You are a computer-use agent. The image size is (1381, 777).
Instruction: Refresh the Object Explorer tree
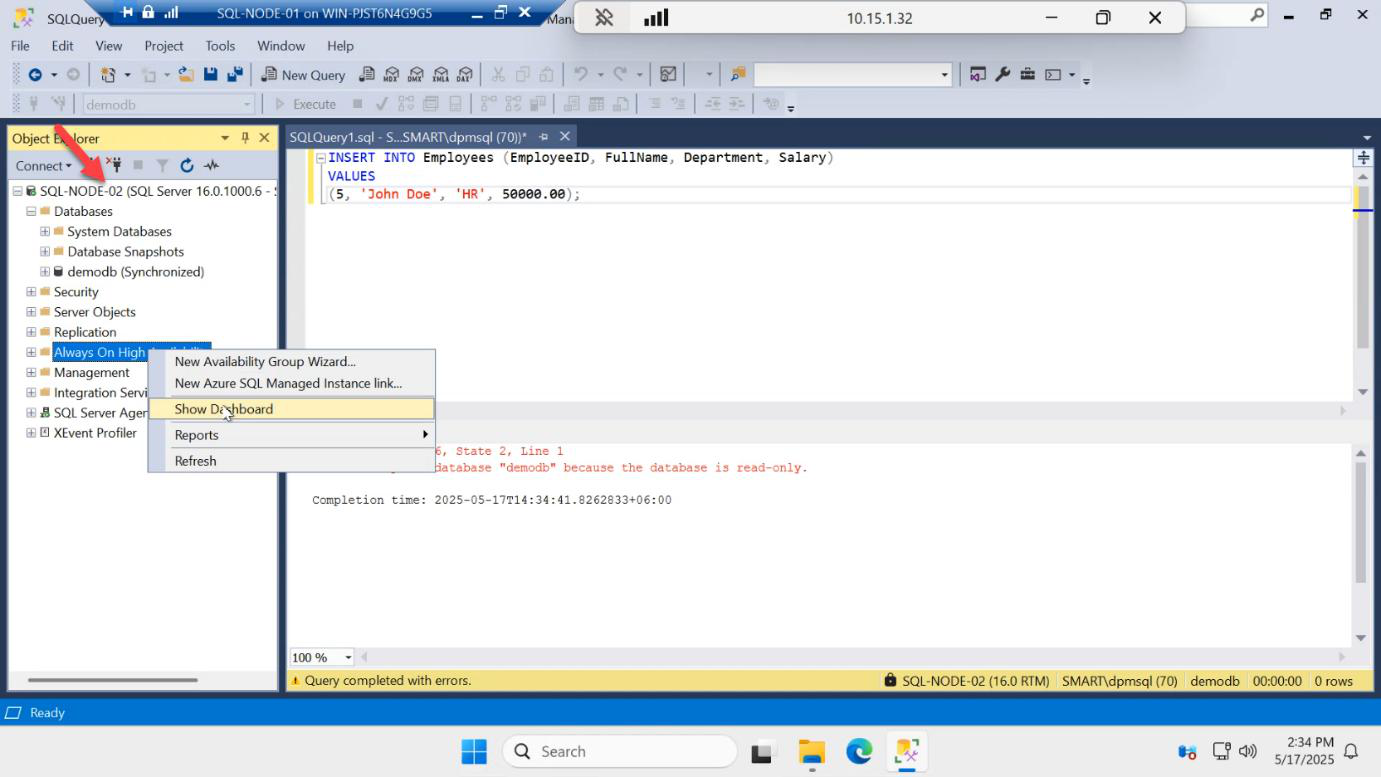(x=187, y=166)
